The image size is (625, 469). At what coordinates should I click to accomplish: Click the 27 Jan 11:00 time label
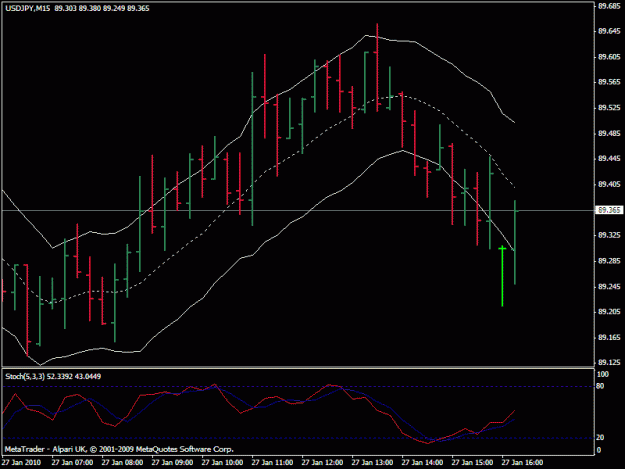(272, 463)
